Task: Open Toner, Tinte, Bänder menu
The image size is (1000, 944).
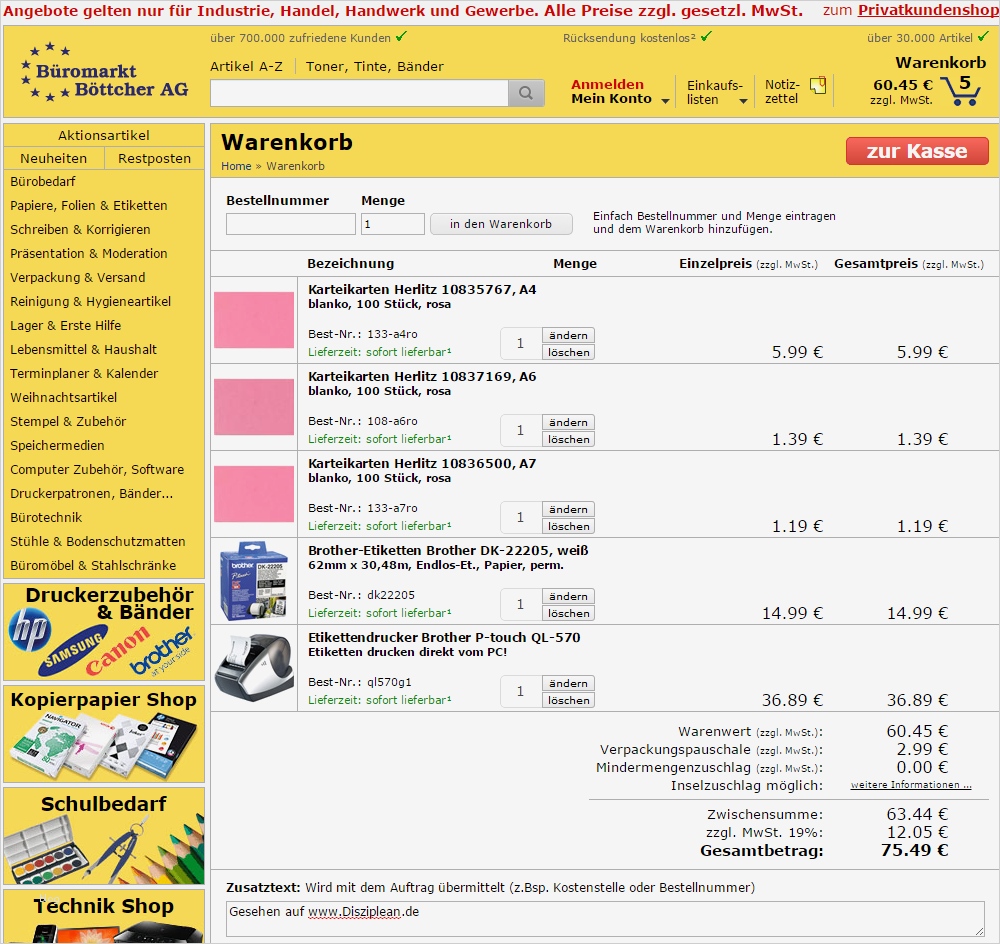Action: [374, 66]
